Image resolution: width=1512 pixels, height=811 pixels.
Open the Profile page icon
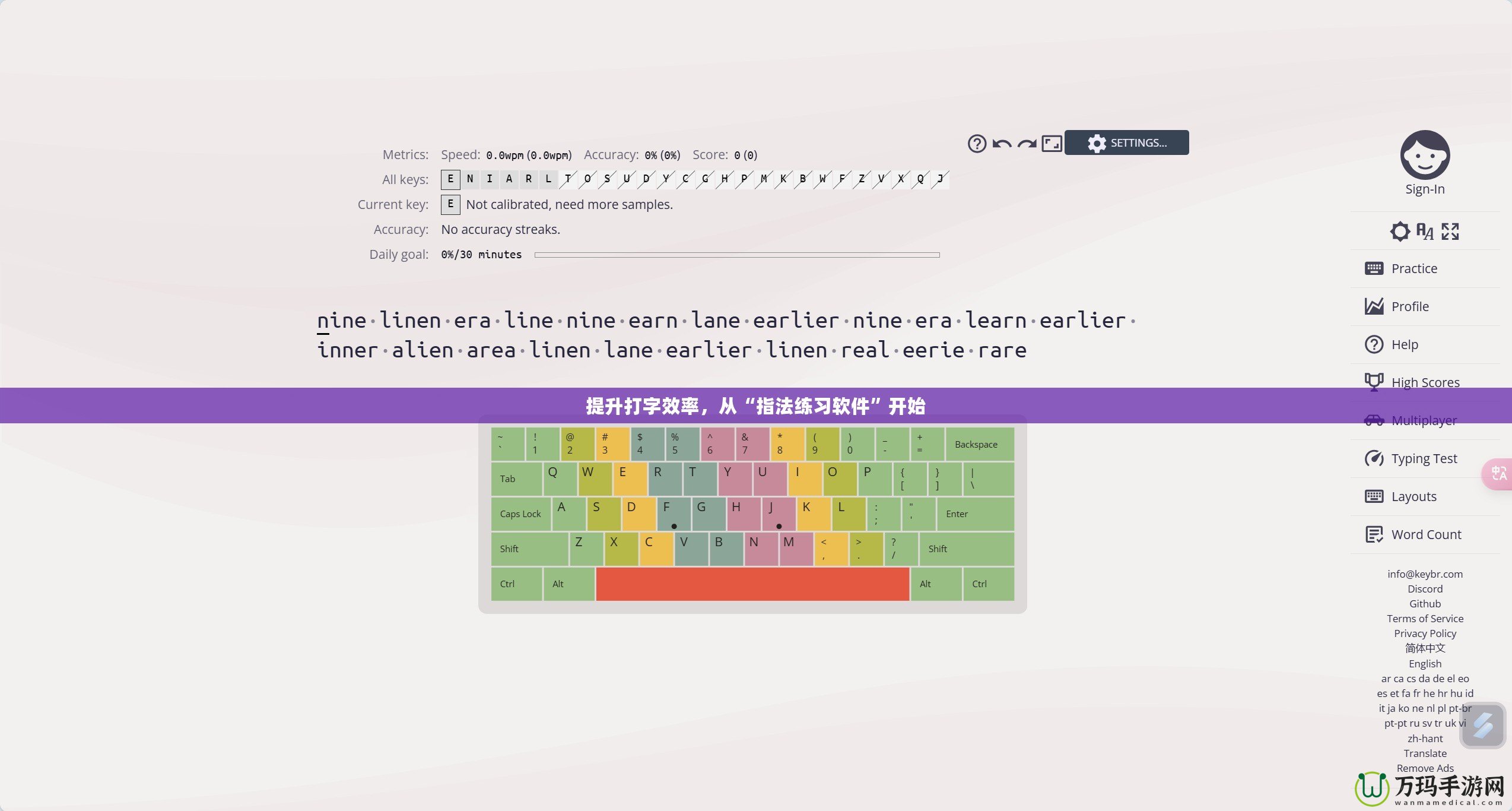[1374, 306]
